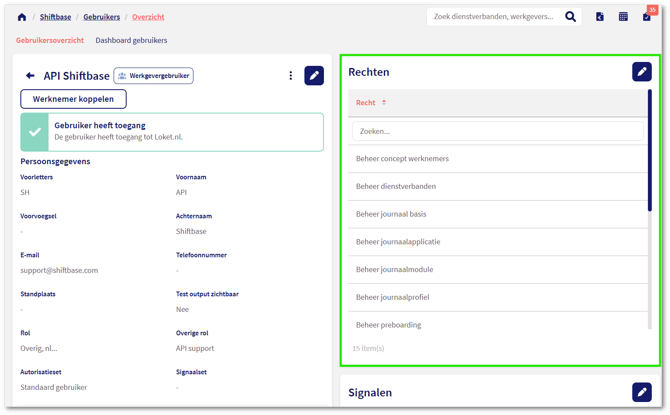670x415 pixels.
Task: Edit the Rechten panel
Action: 641,72
